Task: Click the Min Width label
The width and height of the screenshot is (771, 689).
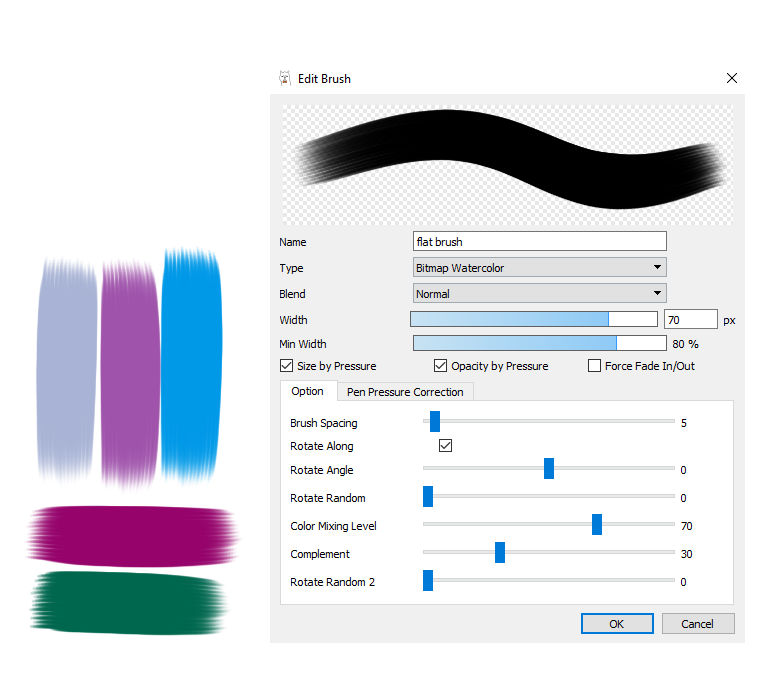Action: pos(303,344)
